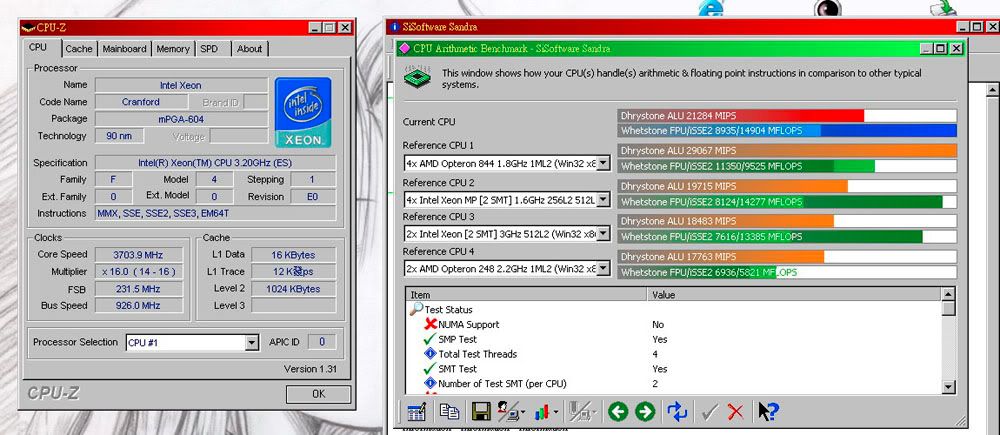This screenshot has width=1000, height=435.
Task: Click the results list scroll-down arrow
Action: [948, 387]
